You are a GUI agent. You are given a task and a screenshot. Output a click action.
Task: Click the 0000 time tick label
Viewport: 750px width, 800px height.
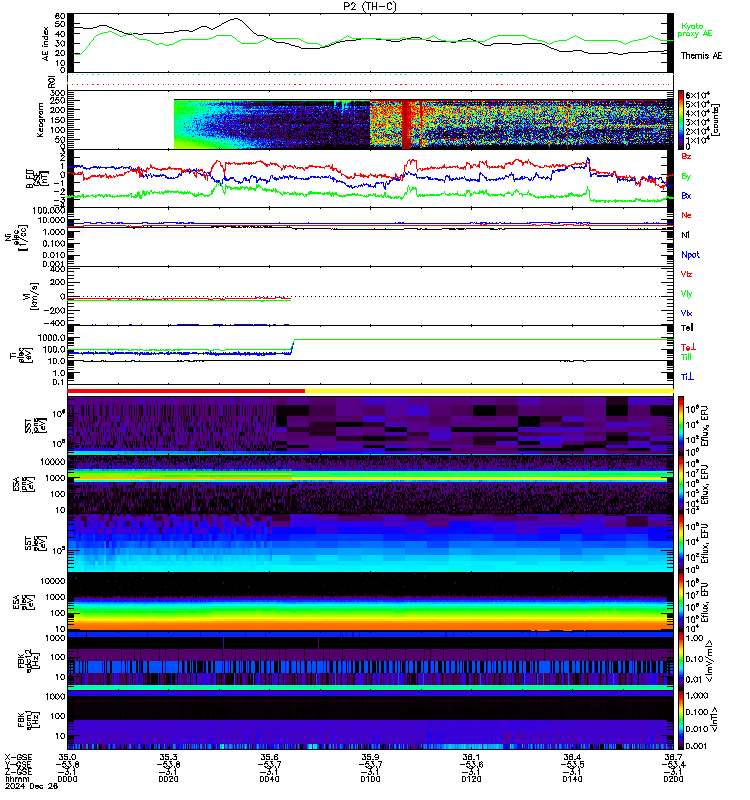[67, 779]
